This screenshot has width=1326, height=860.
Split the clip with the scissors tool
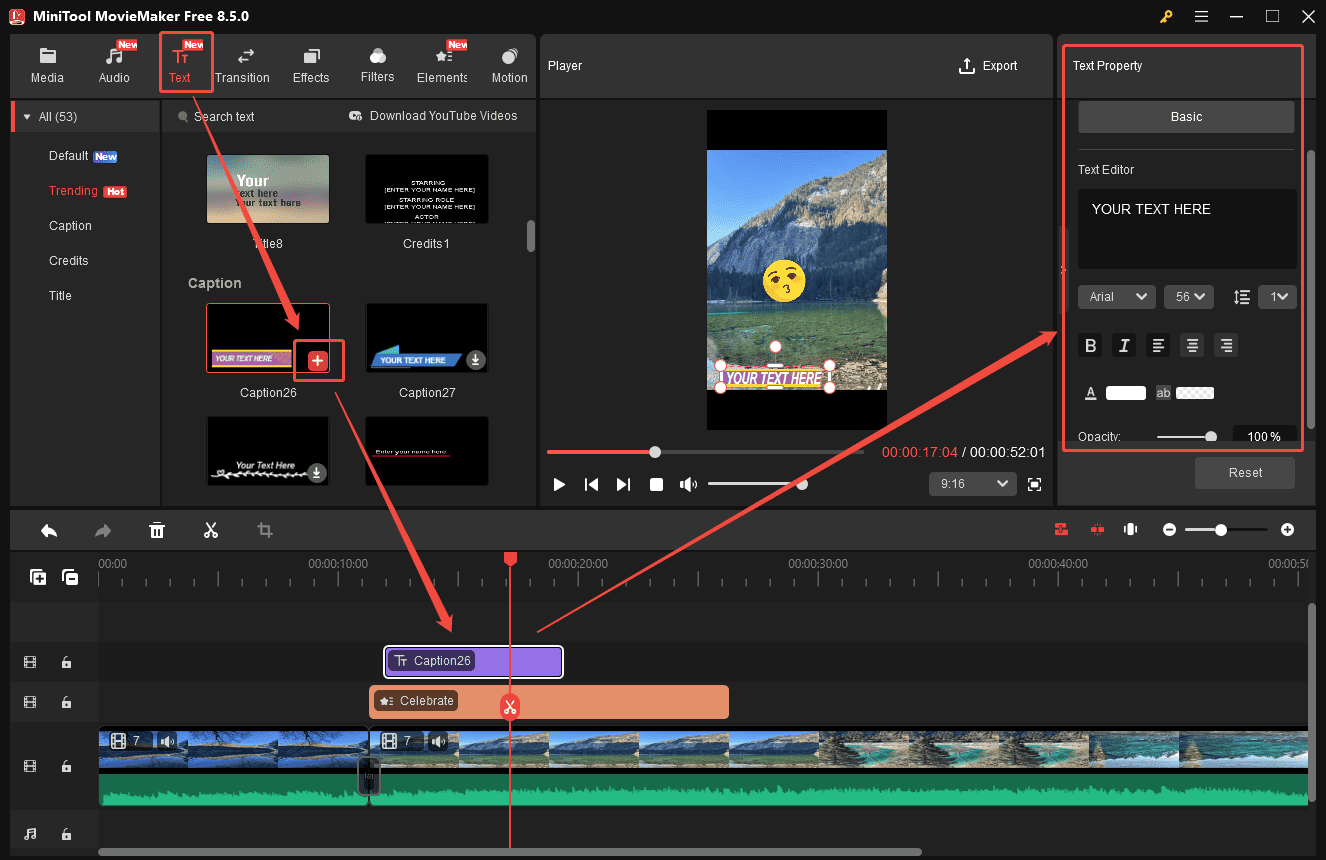[x=211, y=529]
